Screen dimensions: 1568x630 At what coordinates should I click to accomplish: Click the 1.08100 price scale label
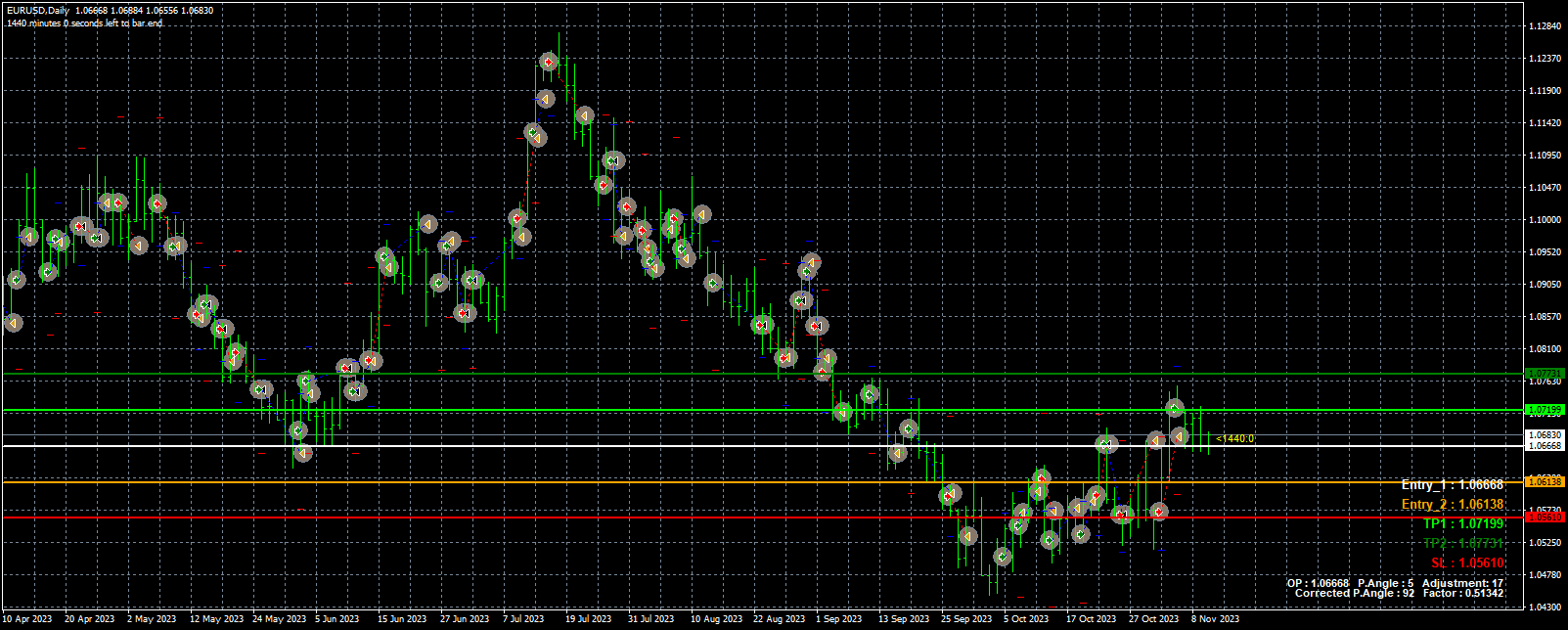[x=1546, y=349]
